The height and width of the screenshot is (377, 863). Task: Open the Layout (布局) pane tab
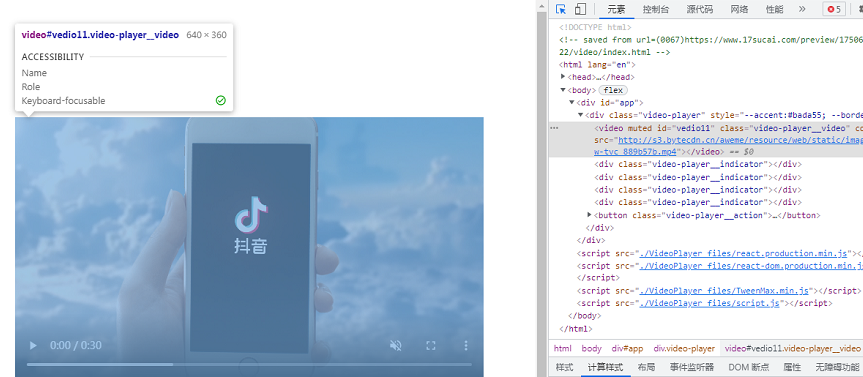pyautogui.click(x=646, y=367)
